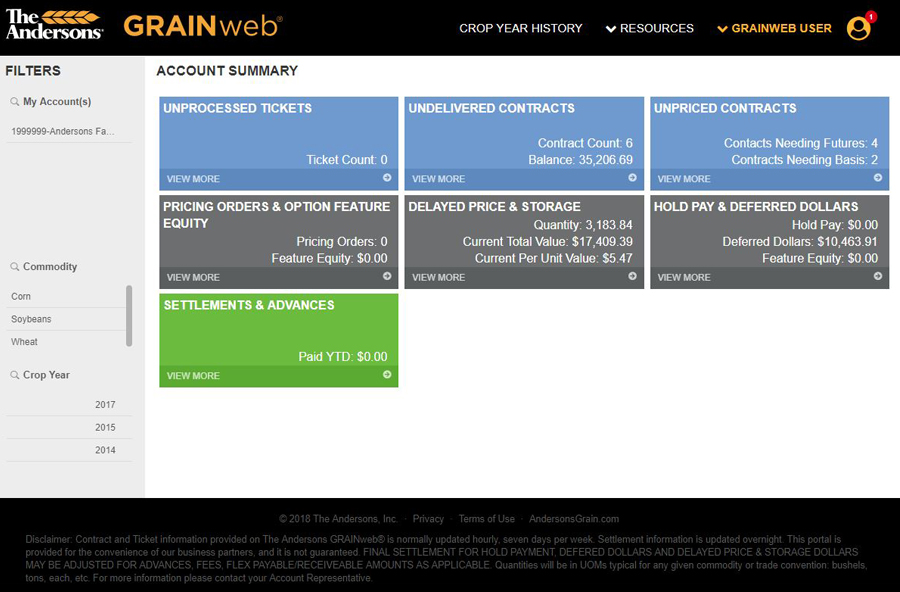Filter by Corn commodity

65,296
